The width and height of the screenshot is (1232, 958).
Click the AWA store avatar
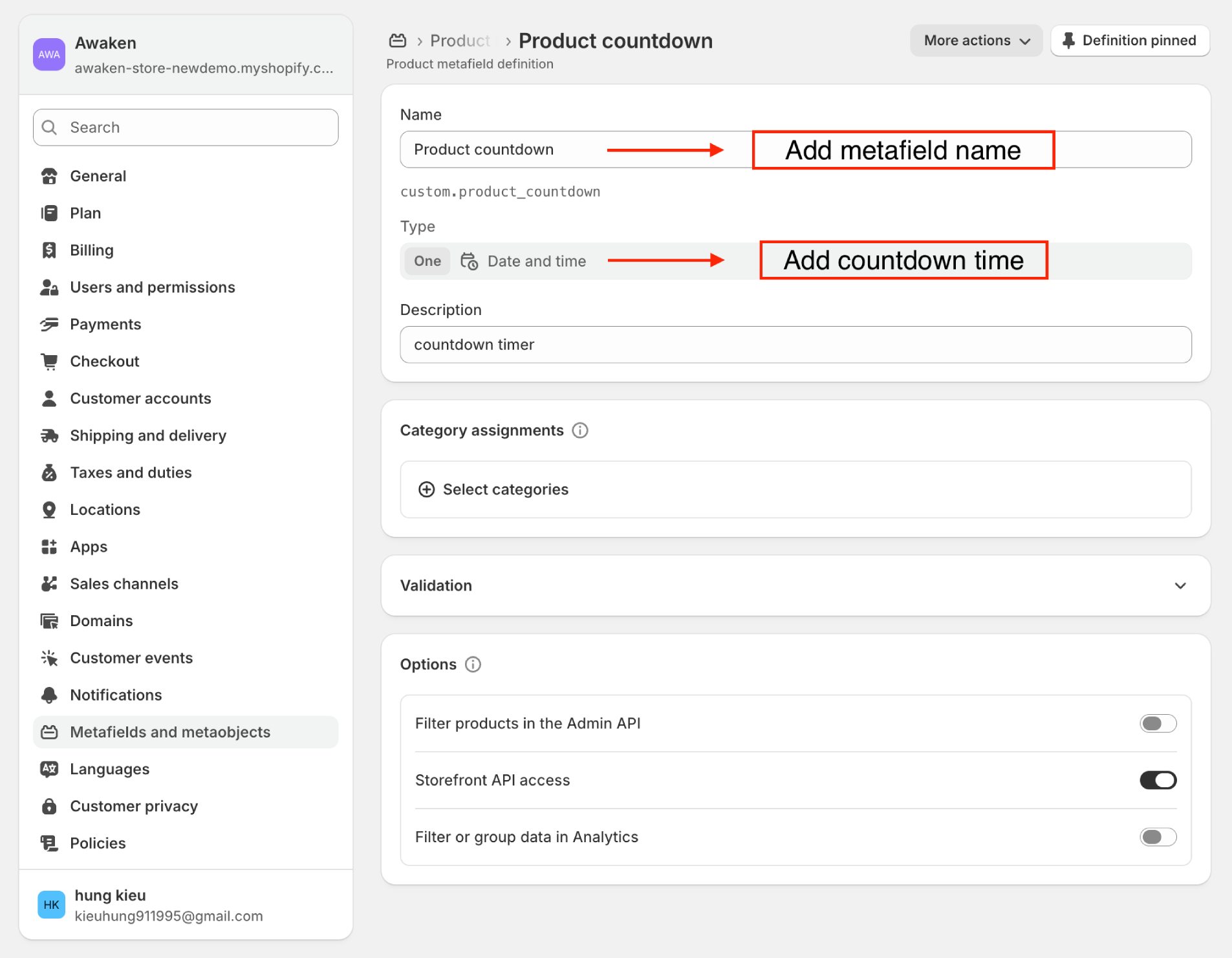[49, 55]
